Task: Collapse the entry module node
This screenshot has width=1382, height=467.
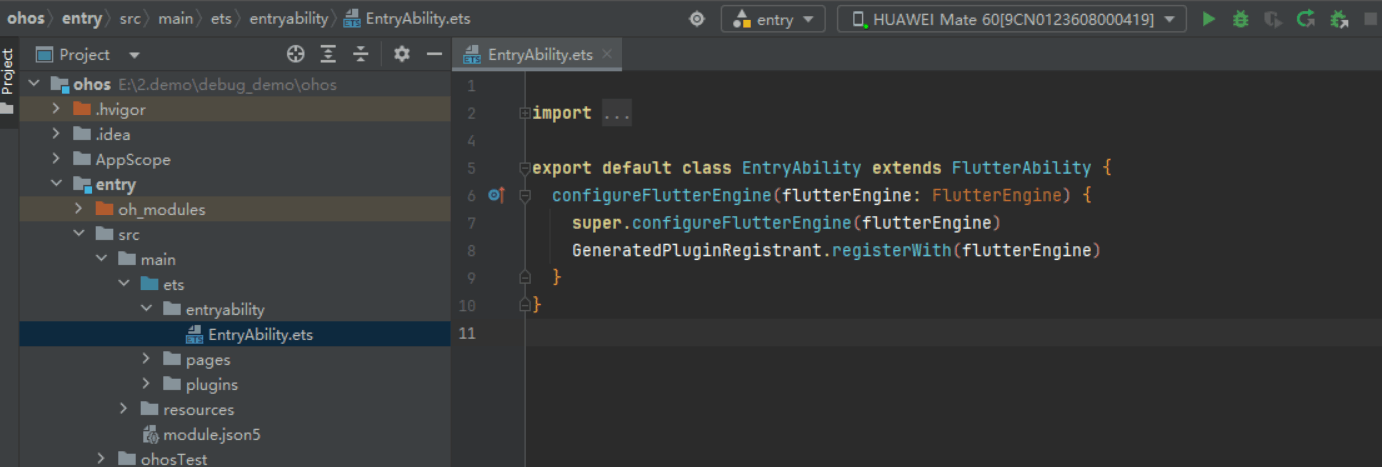Action: coord(56,184)
